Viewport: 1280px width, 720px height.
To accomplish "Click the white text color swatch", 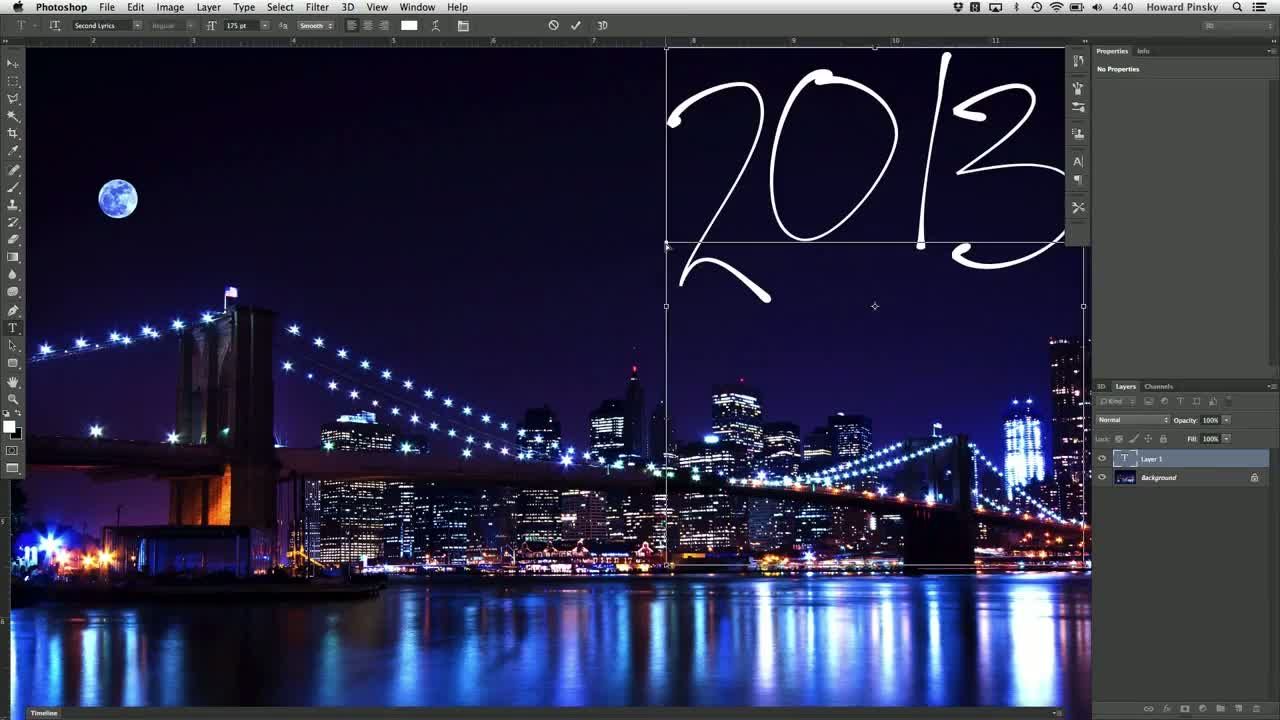I will click(x=409, y=25).
